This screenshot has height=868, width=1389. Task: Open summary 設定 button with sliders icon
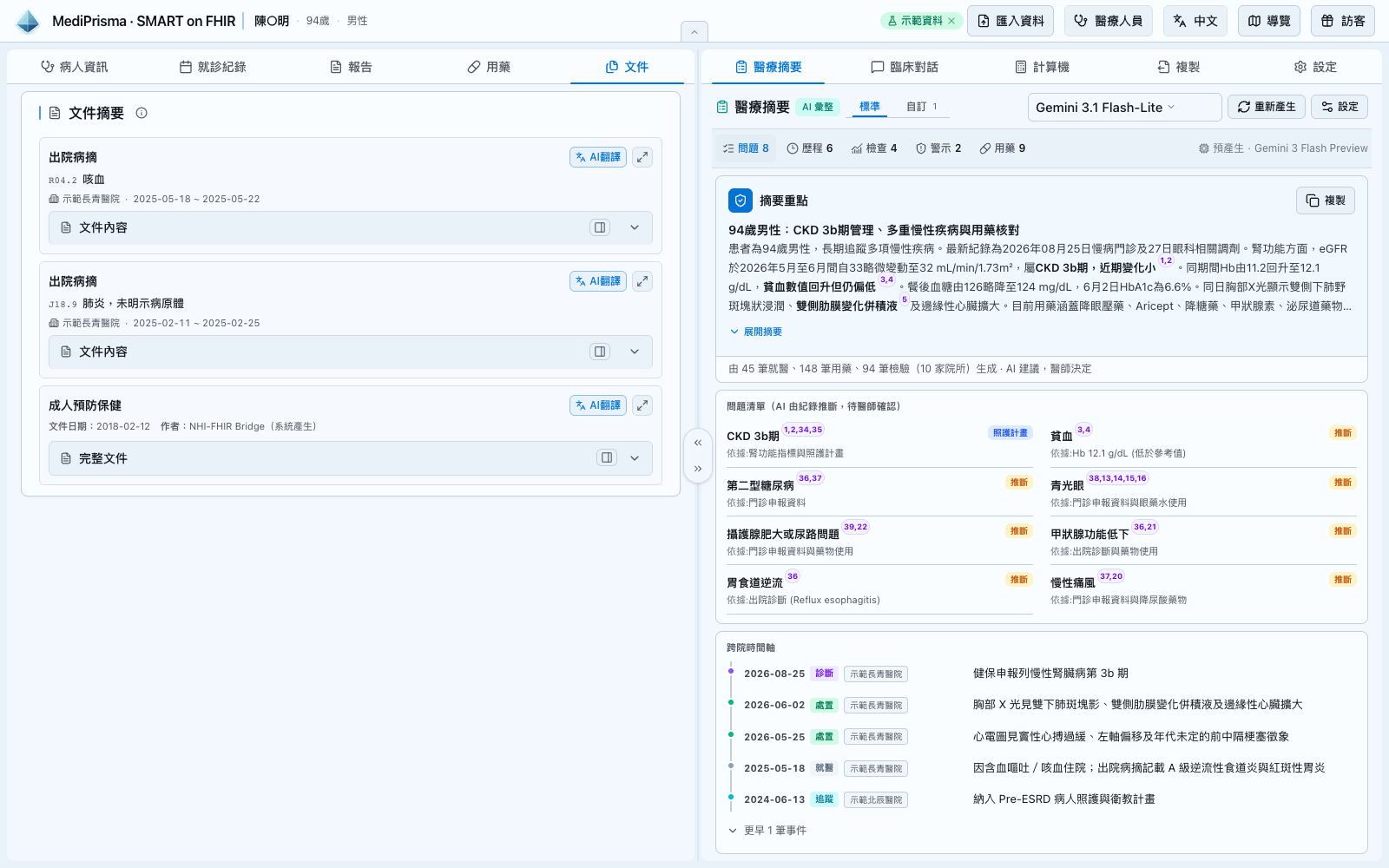click(x=1340, y=107)
